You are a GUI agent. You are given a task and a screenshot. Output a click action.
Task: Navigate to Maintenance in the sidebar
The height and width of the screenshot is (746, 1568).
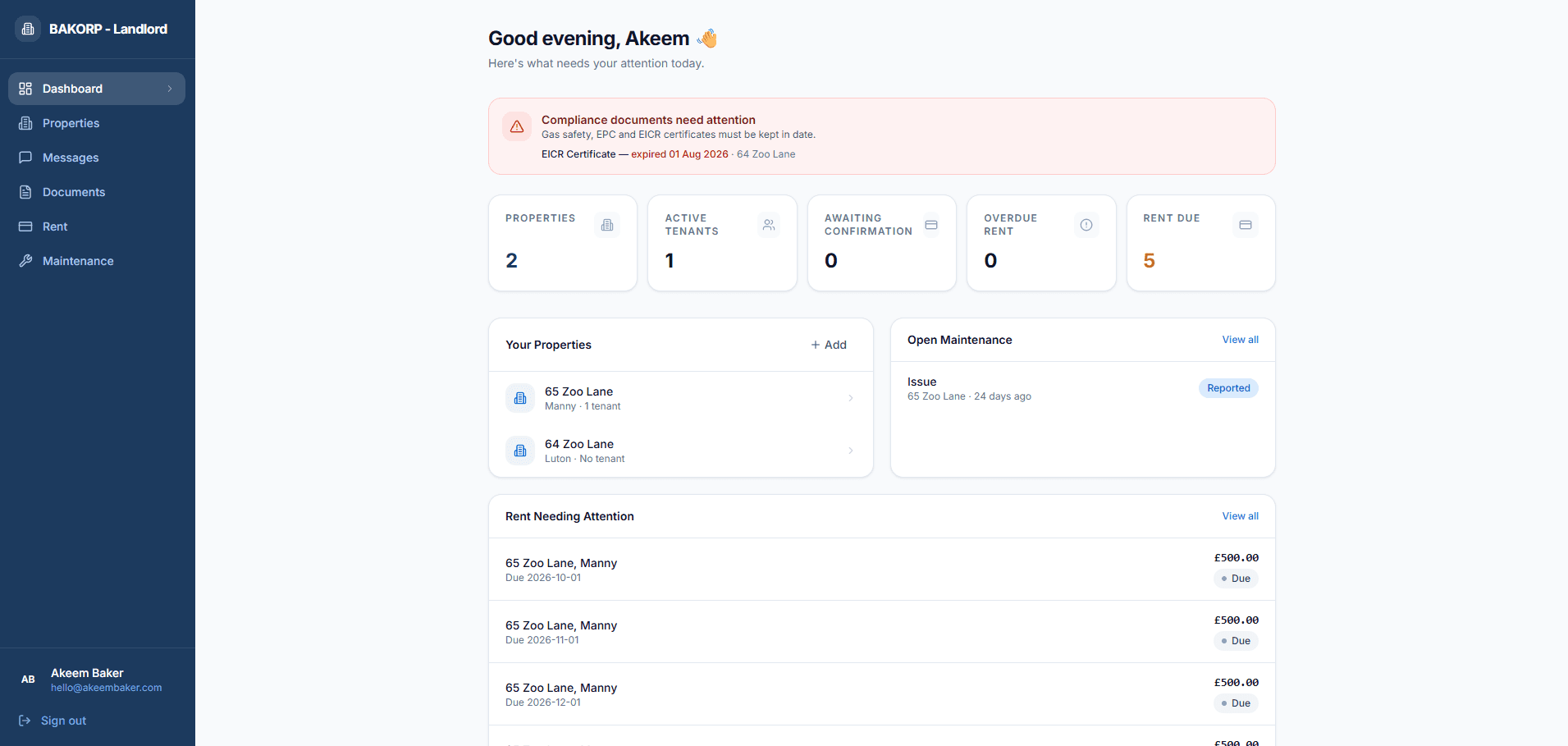coord(97,261)
